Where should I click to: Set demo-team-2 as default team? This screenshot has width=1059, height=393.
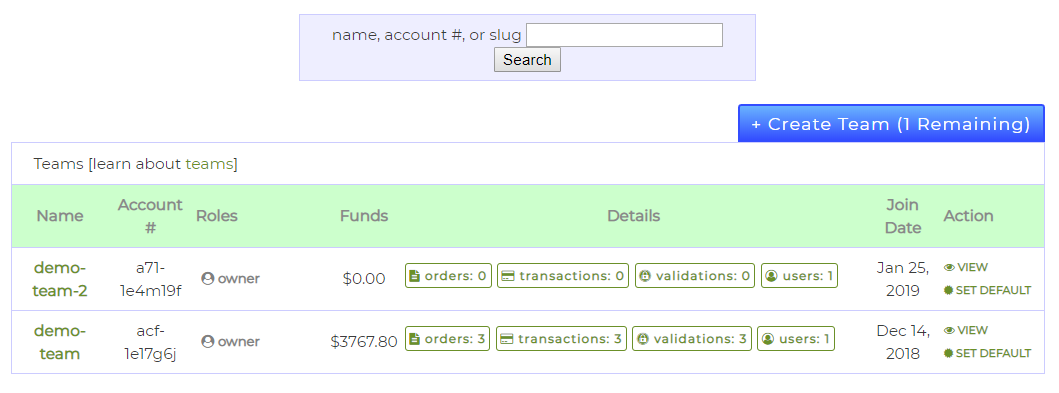tap(987, 290)
